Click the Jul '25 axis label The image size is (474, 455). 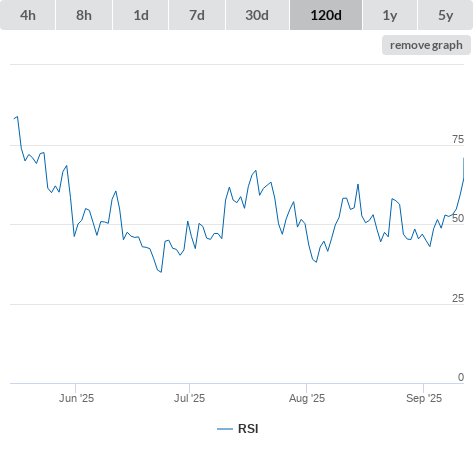pyautogui.click(x=189, y=398)
